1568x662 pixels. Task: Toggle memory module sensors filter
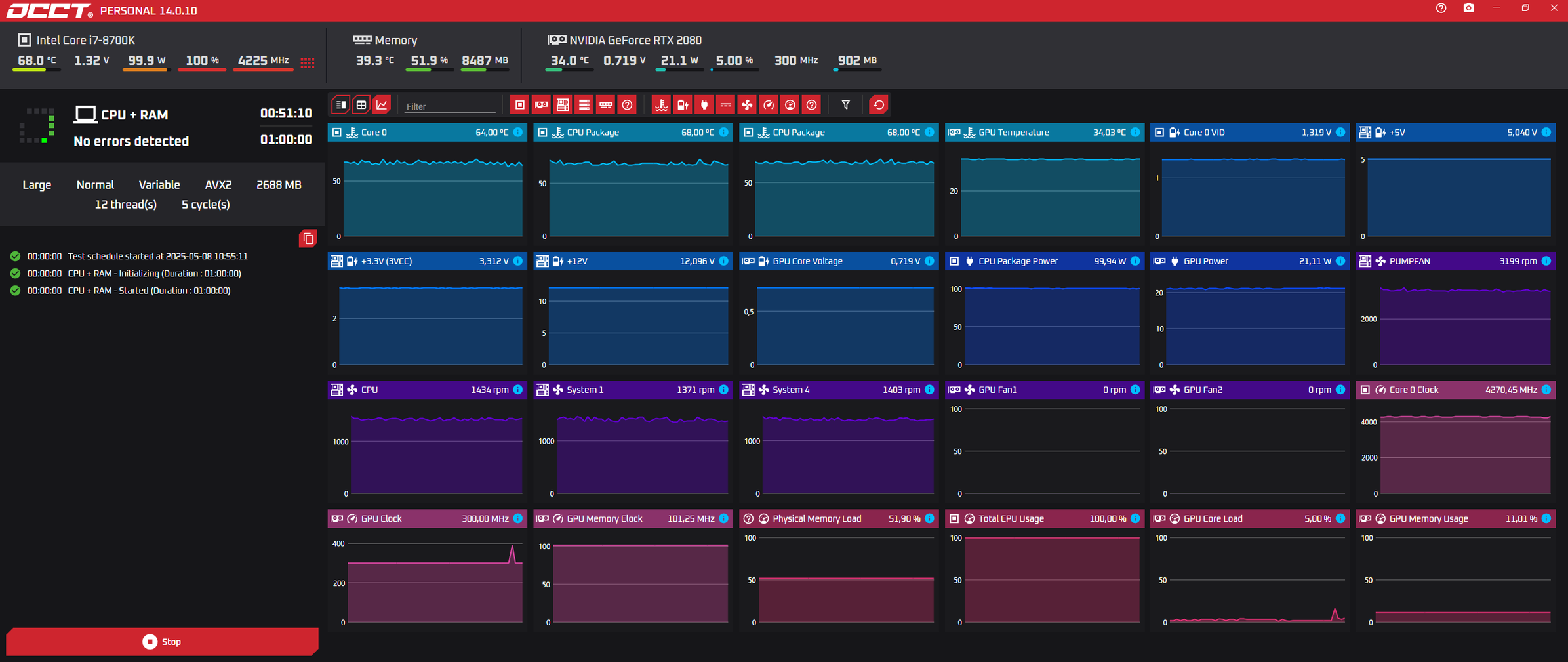tap(606, 105)
